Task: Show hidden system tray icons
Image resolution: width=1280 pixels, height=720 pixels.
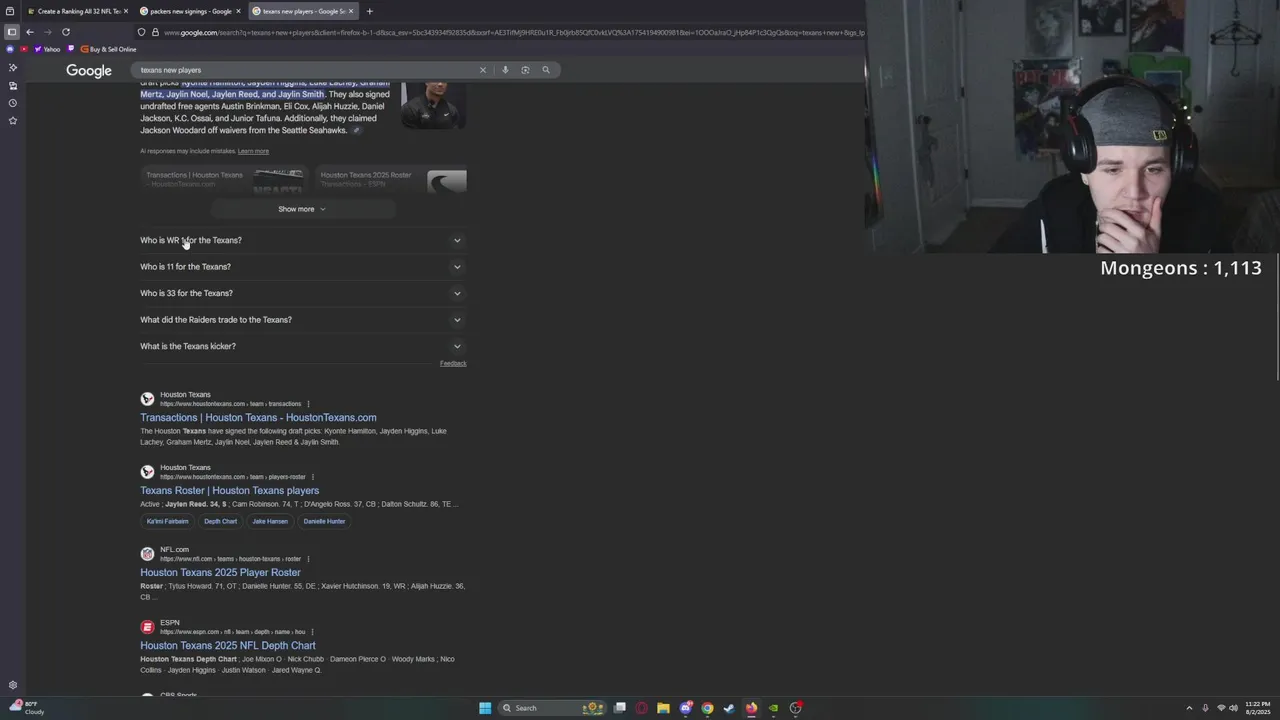Action: tap(1189, 708)
